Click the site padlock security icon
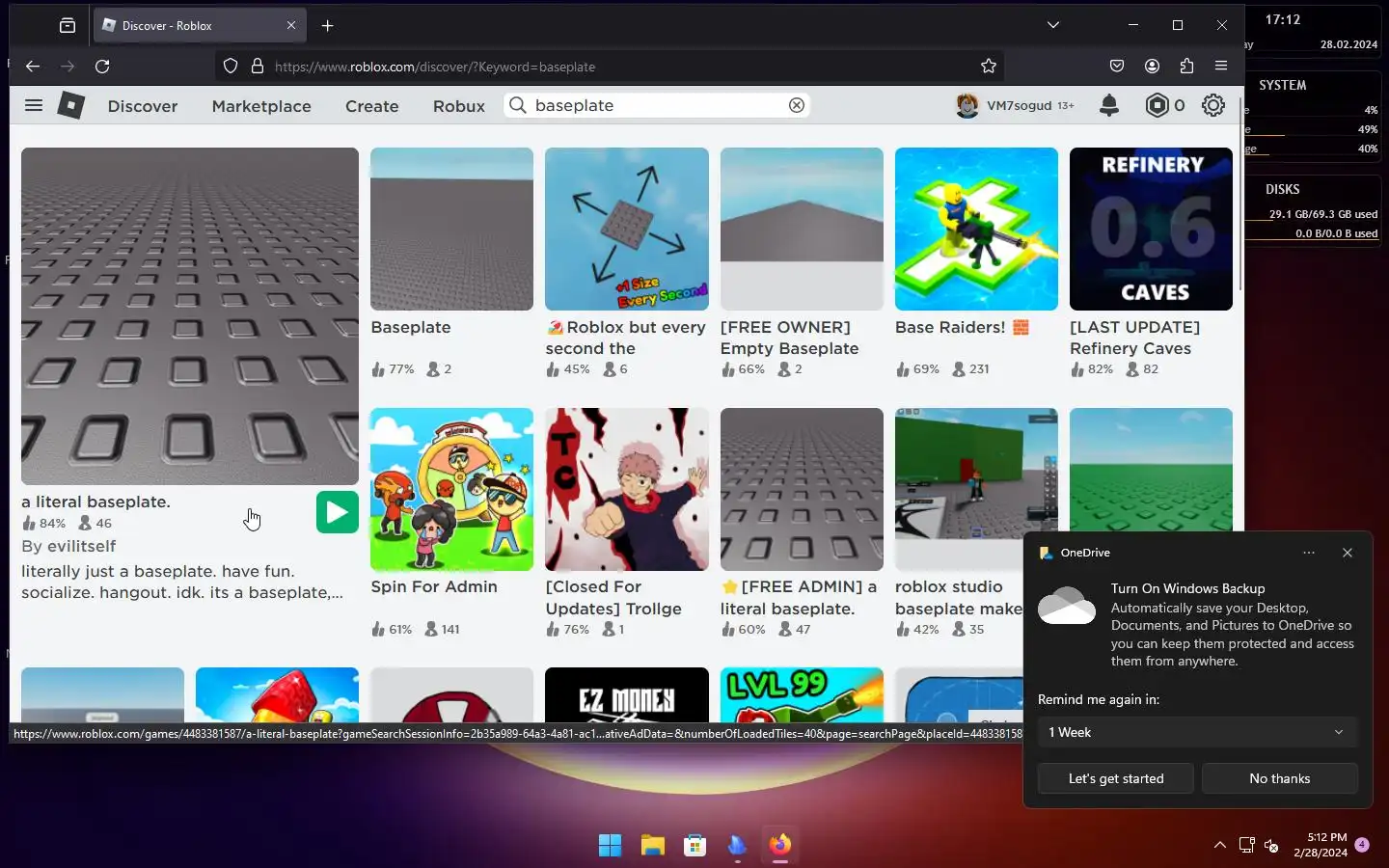Viewport: 1389px width, 868px height. [x=258, y=67]
